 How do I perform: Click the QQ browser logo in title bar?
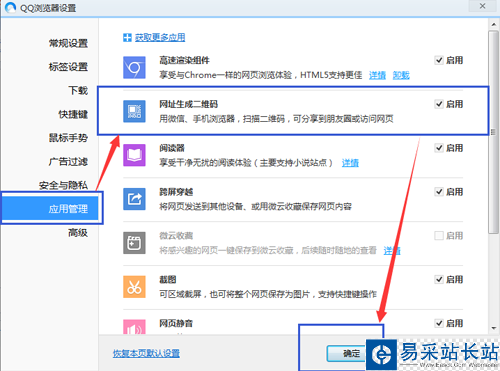coord(10,7)
